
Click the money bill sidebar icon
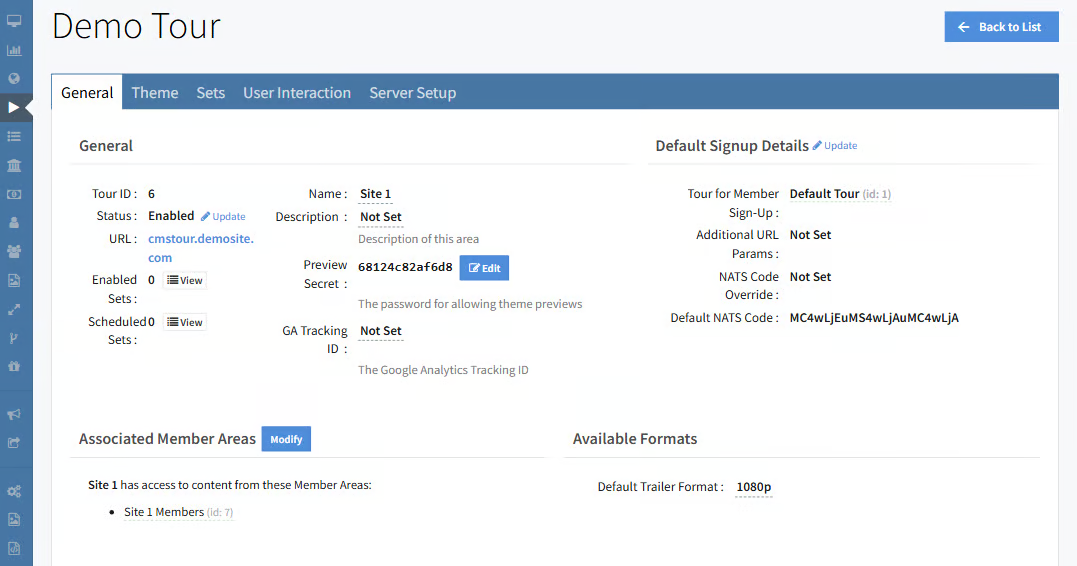click(x=14, y=194)
